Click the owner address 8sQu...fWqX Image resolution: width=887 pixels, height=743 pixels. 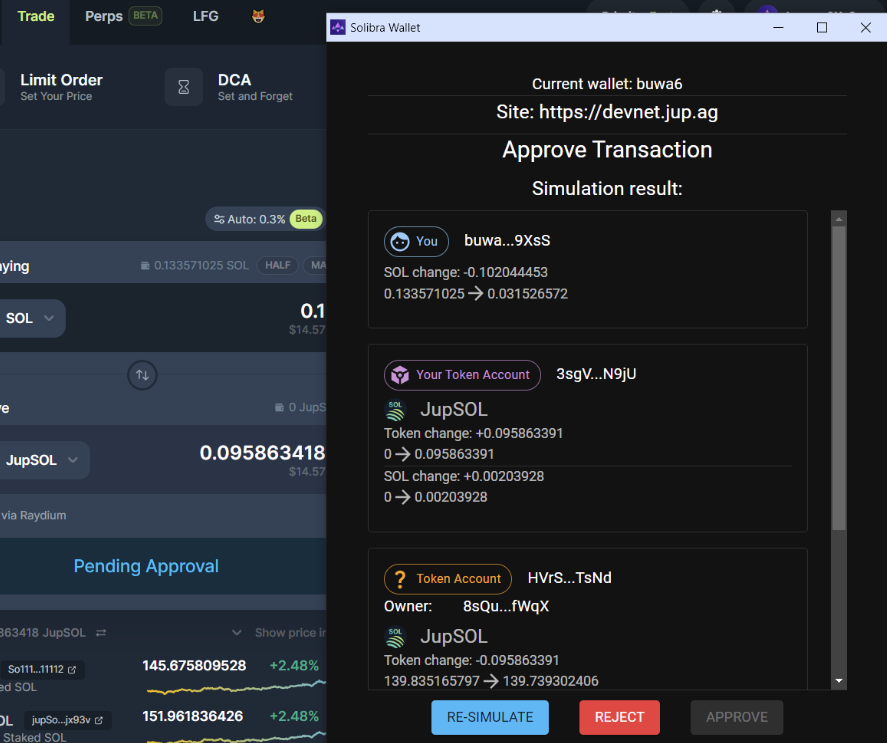tap(506, 606)
